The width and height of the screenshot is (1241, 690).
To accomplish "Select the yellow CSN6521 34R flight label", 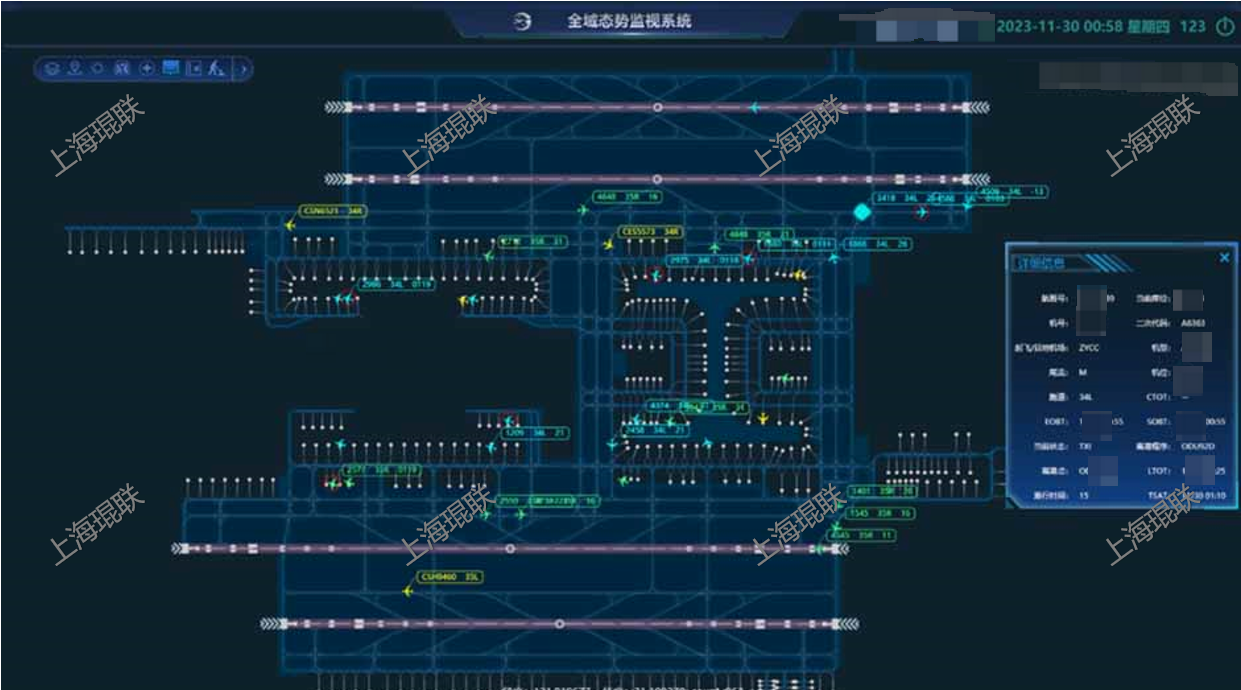I will click(333, 212).
